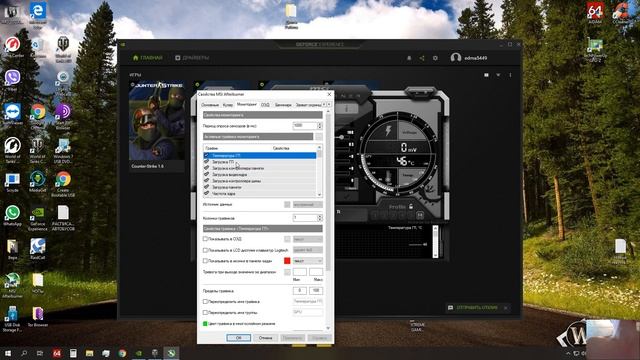Open the WhatsApp desktop icon
The height and width of the screenshot is (360, 640).
click(13, 216)
